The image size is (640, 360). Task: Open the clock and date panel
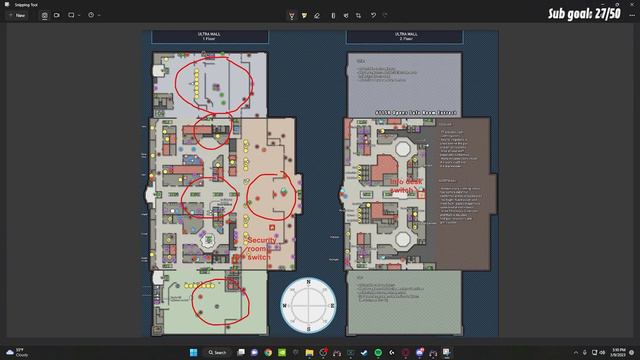click(x=619, y=353)
